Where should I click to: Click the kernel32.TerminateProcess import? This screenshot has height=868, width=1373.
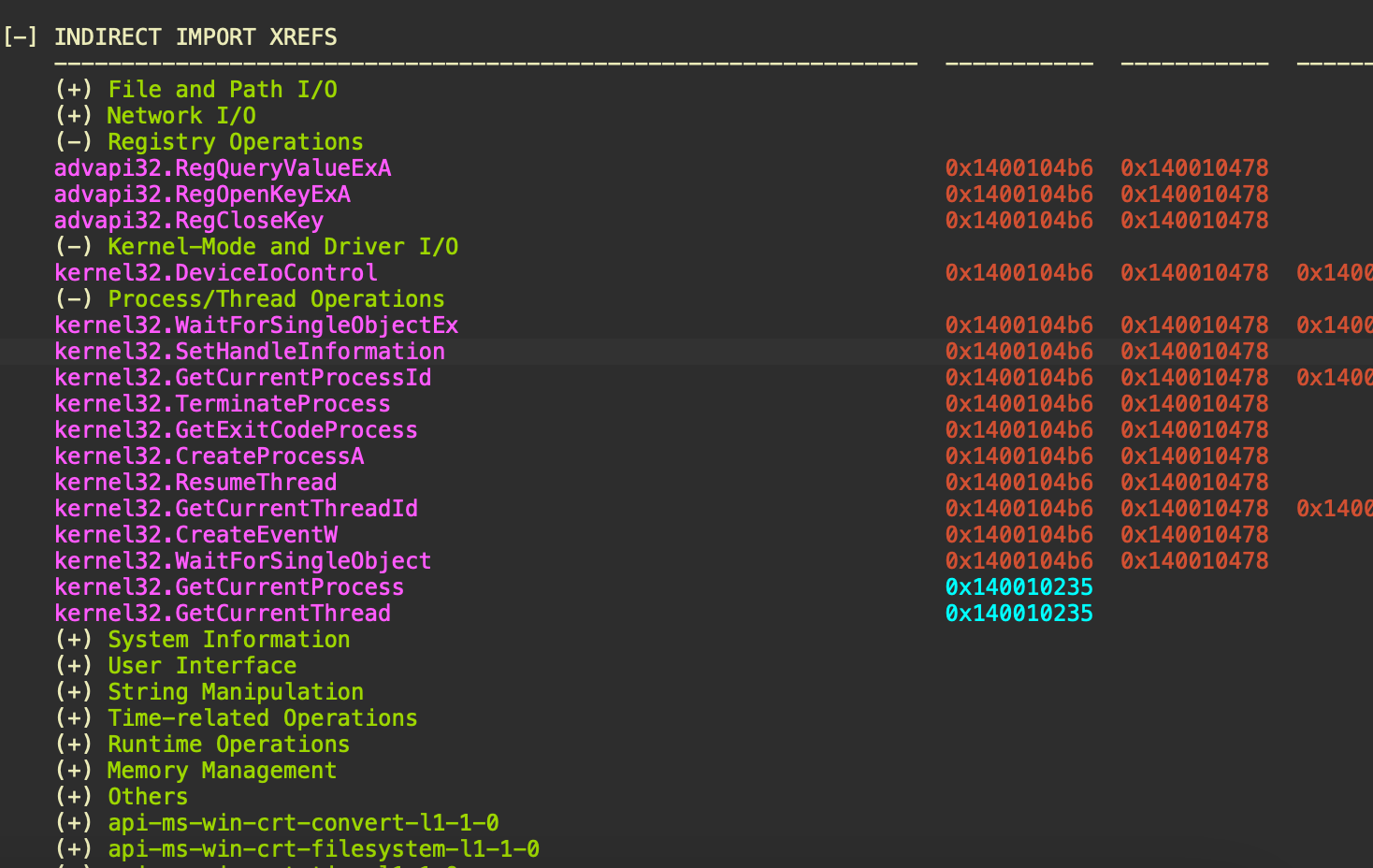point(223,404)
